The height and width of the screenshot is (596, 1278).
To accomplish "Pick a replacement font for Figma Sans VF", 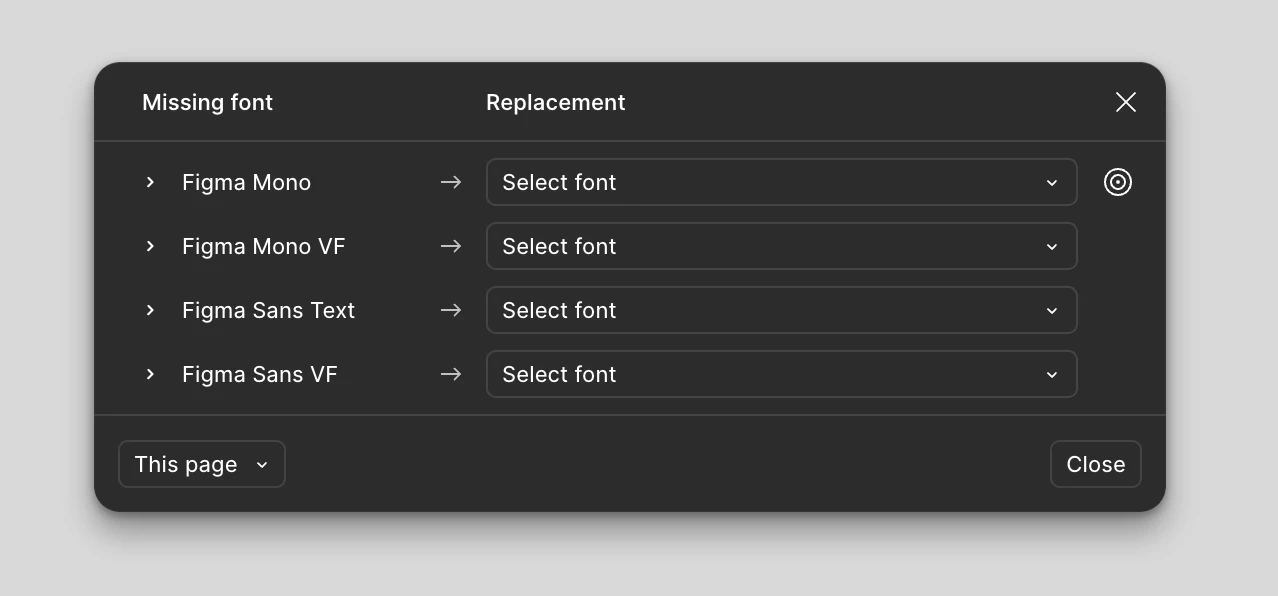I will 781,374.
